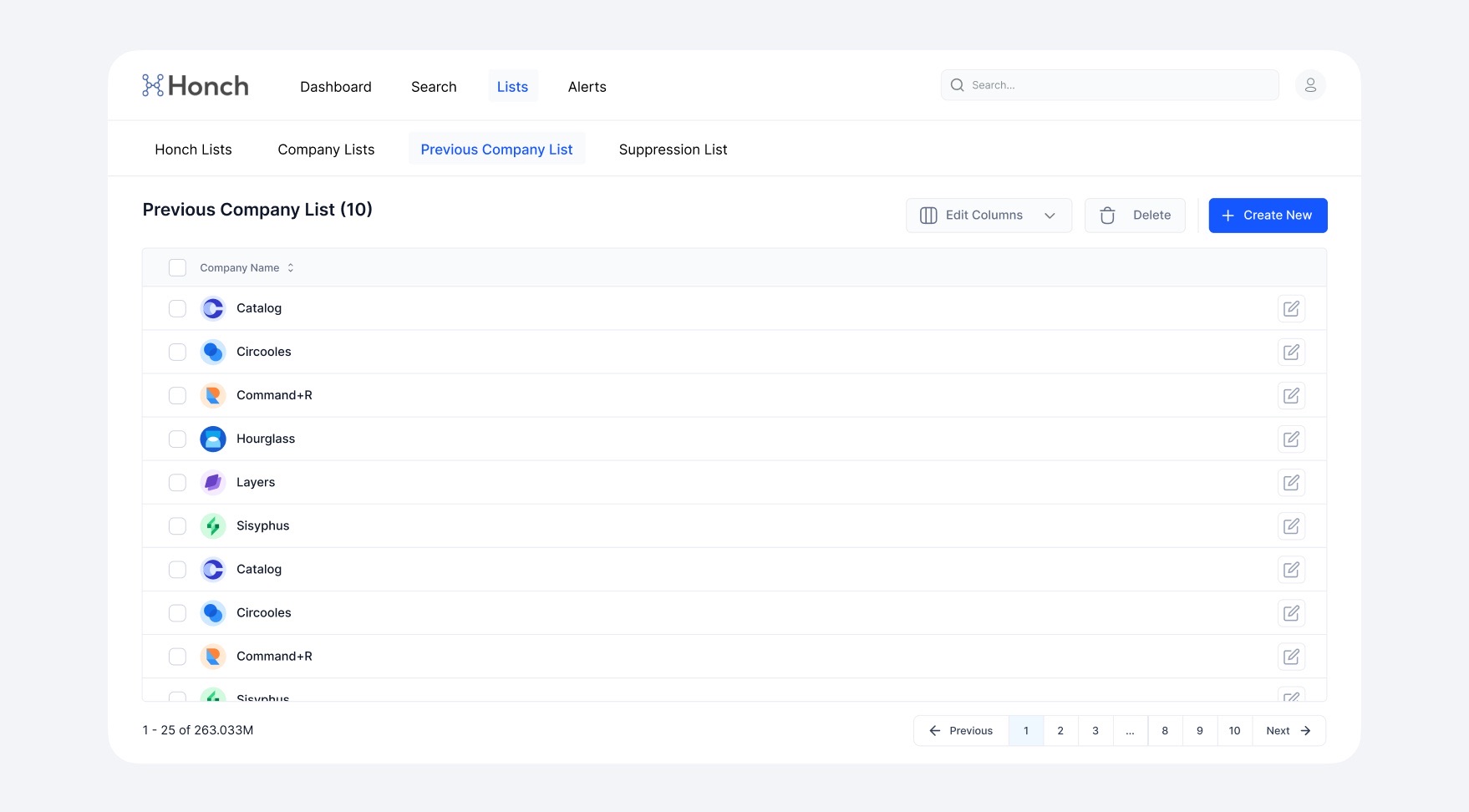Switch to the Company Lists tab
This screenshot has height=812, width=1469.
coord(326,150)
